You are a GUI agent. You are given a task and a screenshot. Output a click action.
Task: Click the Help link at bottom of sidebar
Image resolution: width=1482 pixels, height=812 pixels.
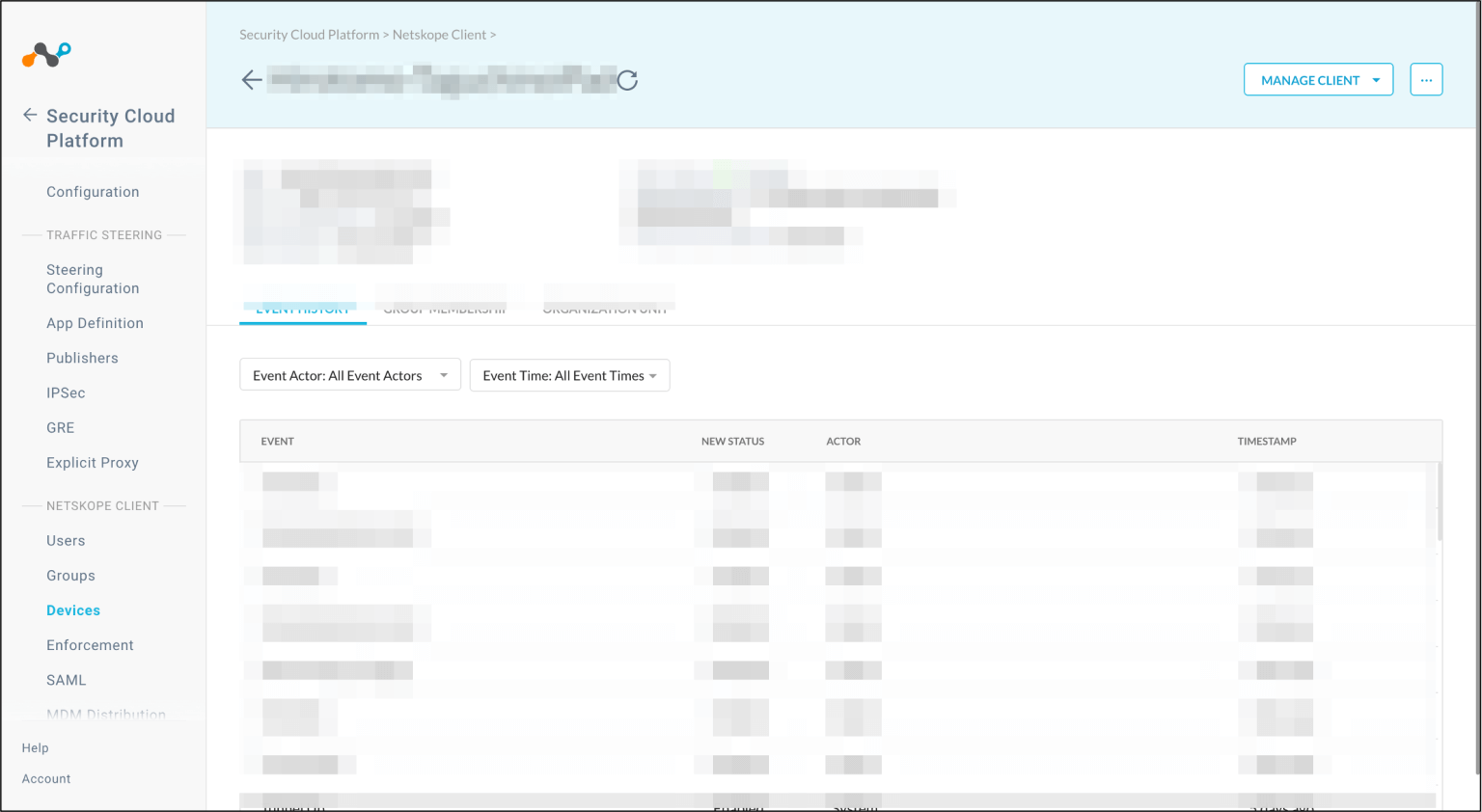35,747
